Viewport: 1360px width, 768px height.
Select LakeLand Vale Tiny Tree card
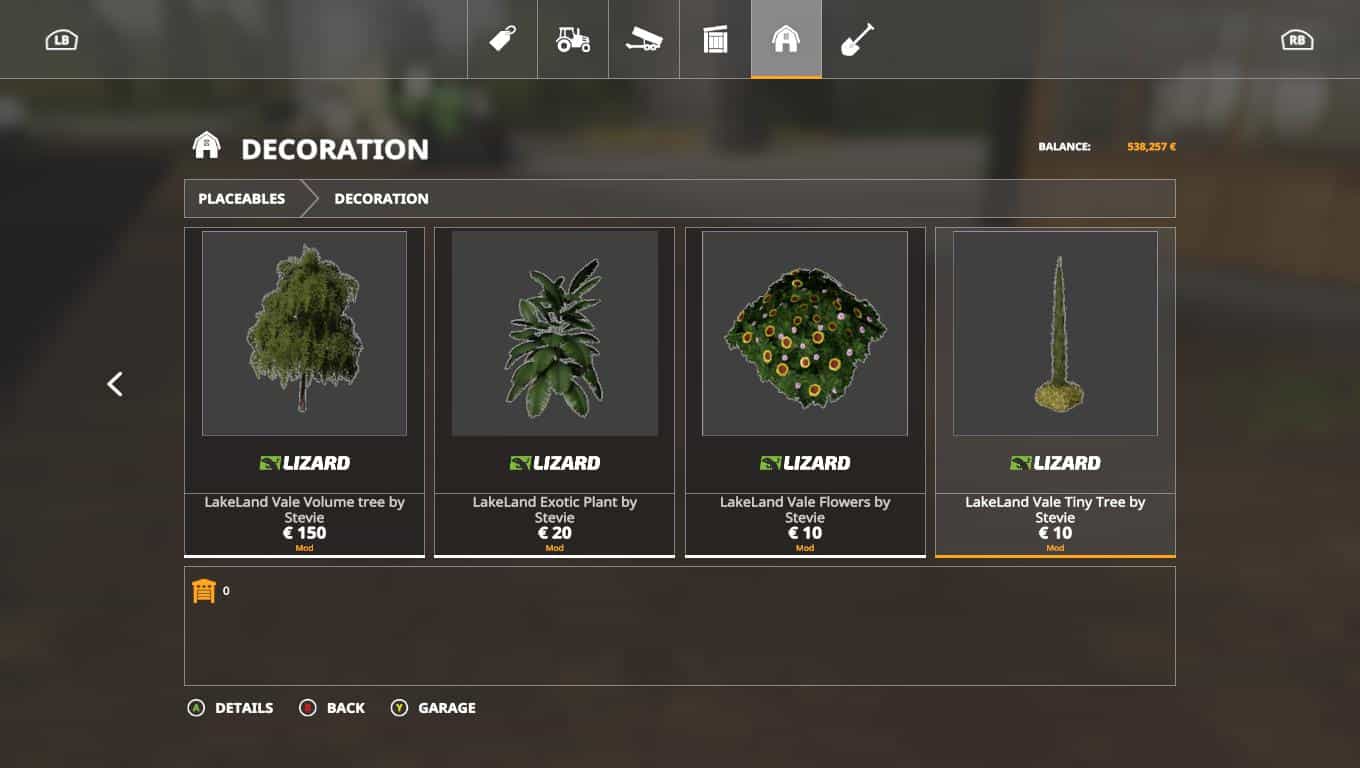tap(1055, 392)
